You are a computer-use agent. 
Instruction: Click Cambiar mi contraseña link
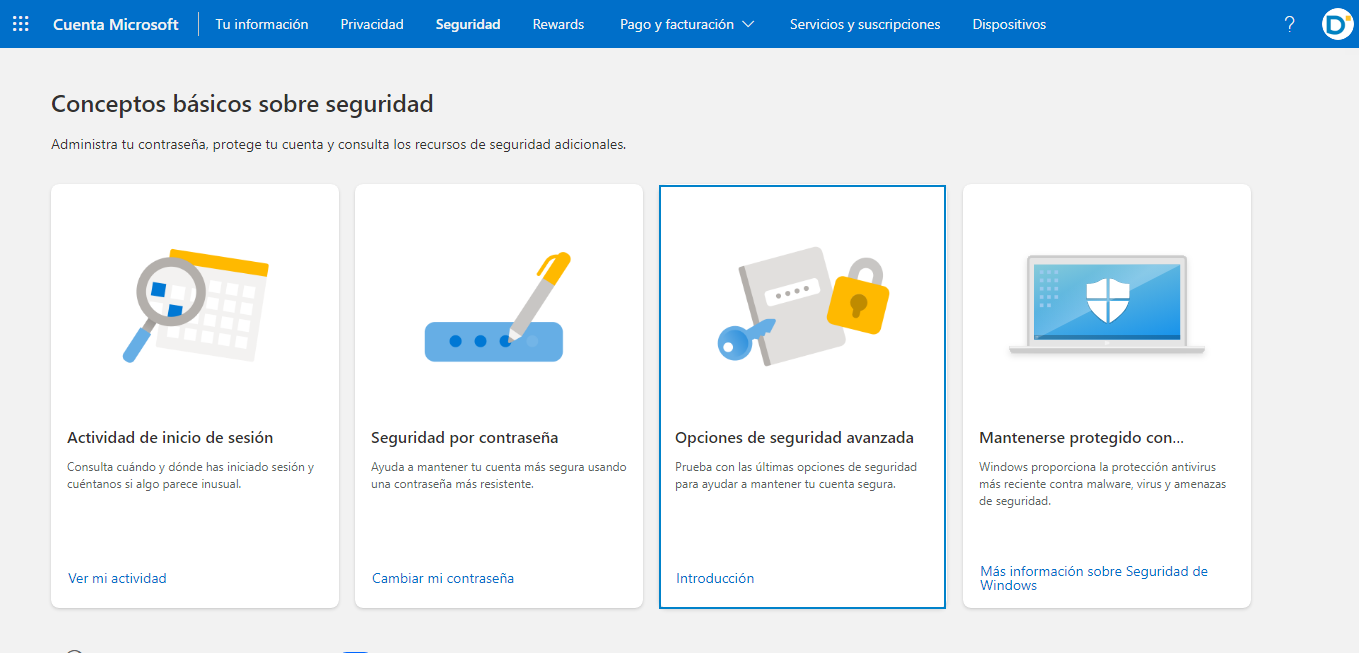click(x=443, y=578)
